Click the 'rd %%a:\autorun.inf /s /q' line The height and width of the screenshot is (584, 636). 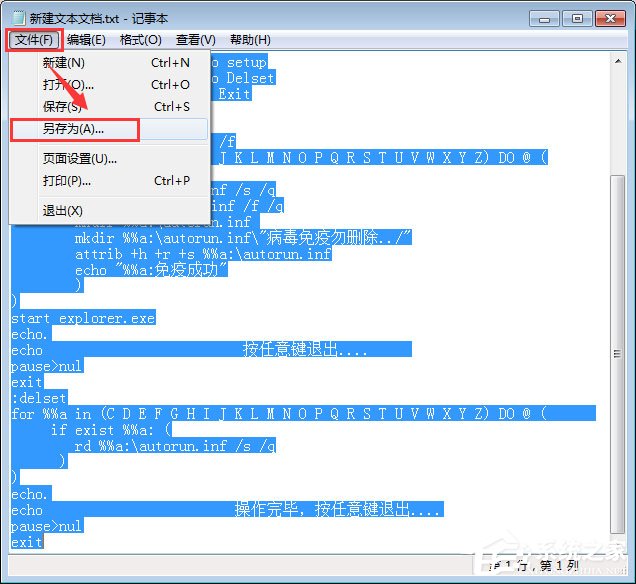175,446
